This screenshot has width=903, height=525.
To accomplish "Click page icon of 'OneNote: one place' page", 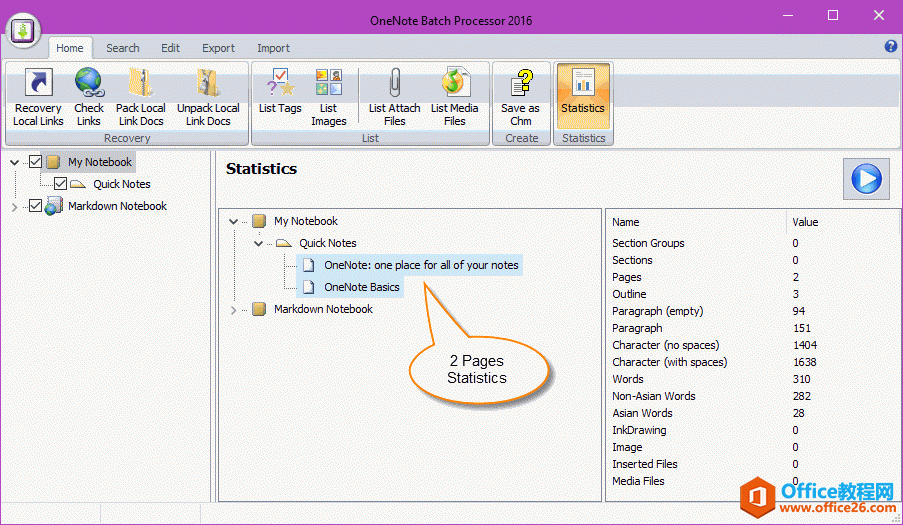I will click(309, 265).
